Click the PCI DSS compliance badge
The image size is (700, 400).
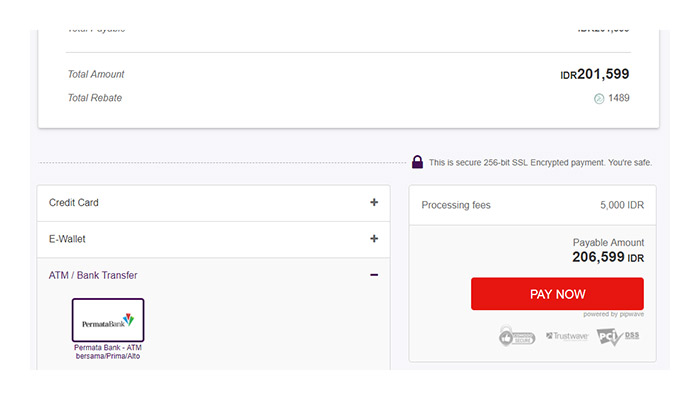[618, 336]
